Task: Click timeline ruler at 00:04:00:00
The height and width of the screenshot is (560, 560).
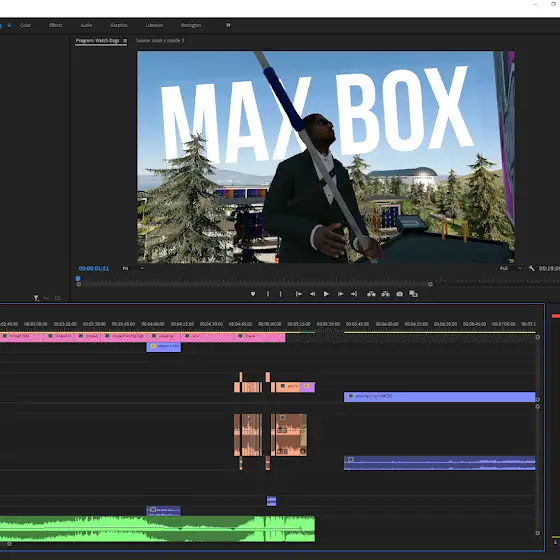Action: (x=152, y=324)
